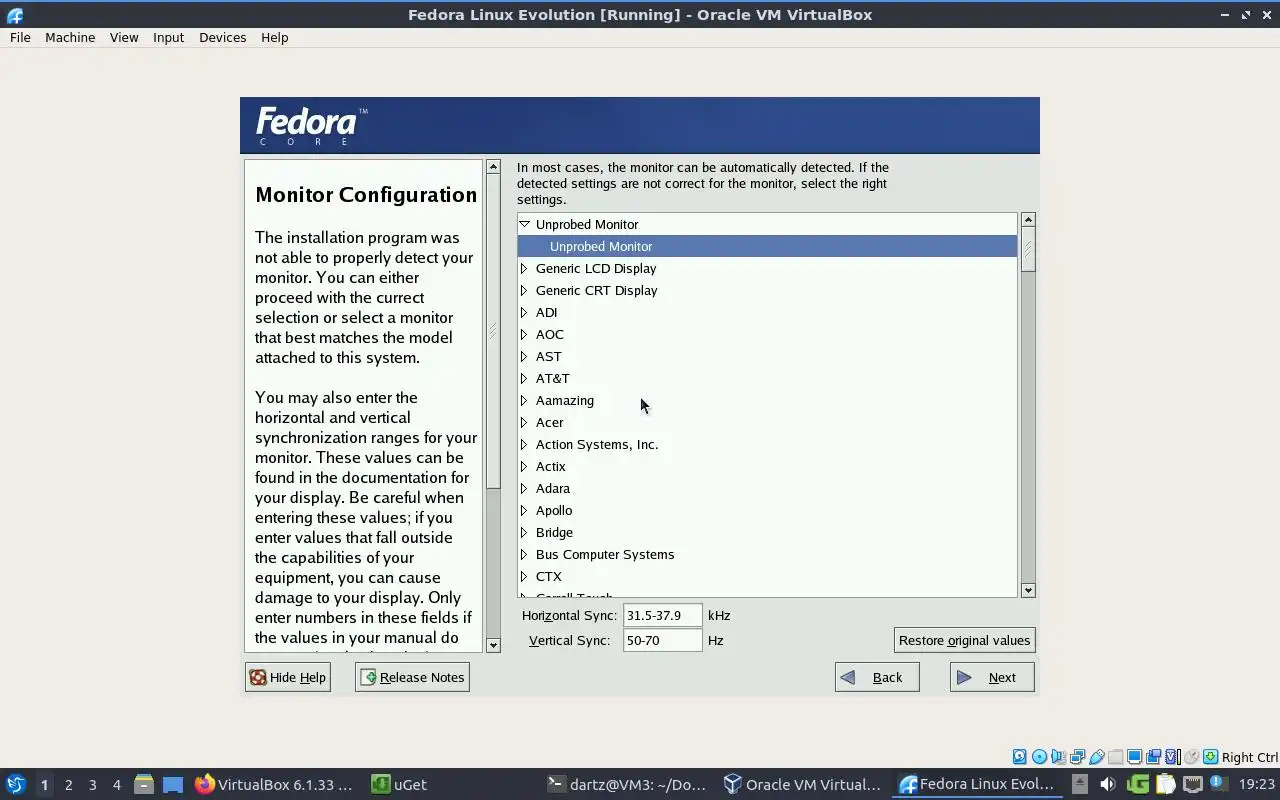This screenshot has height=800, width=1280.
Task: Click the Hide Help button
Action: coord(288,677)
